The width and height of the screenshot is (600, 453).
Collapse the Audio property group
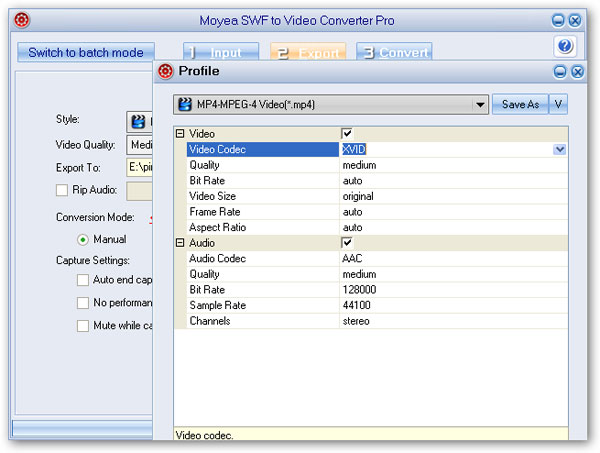(180, 243)
